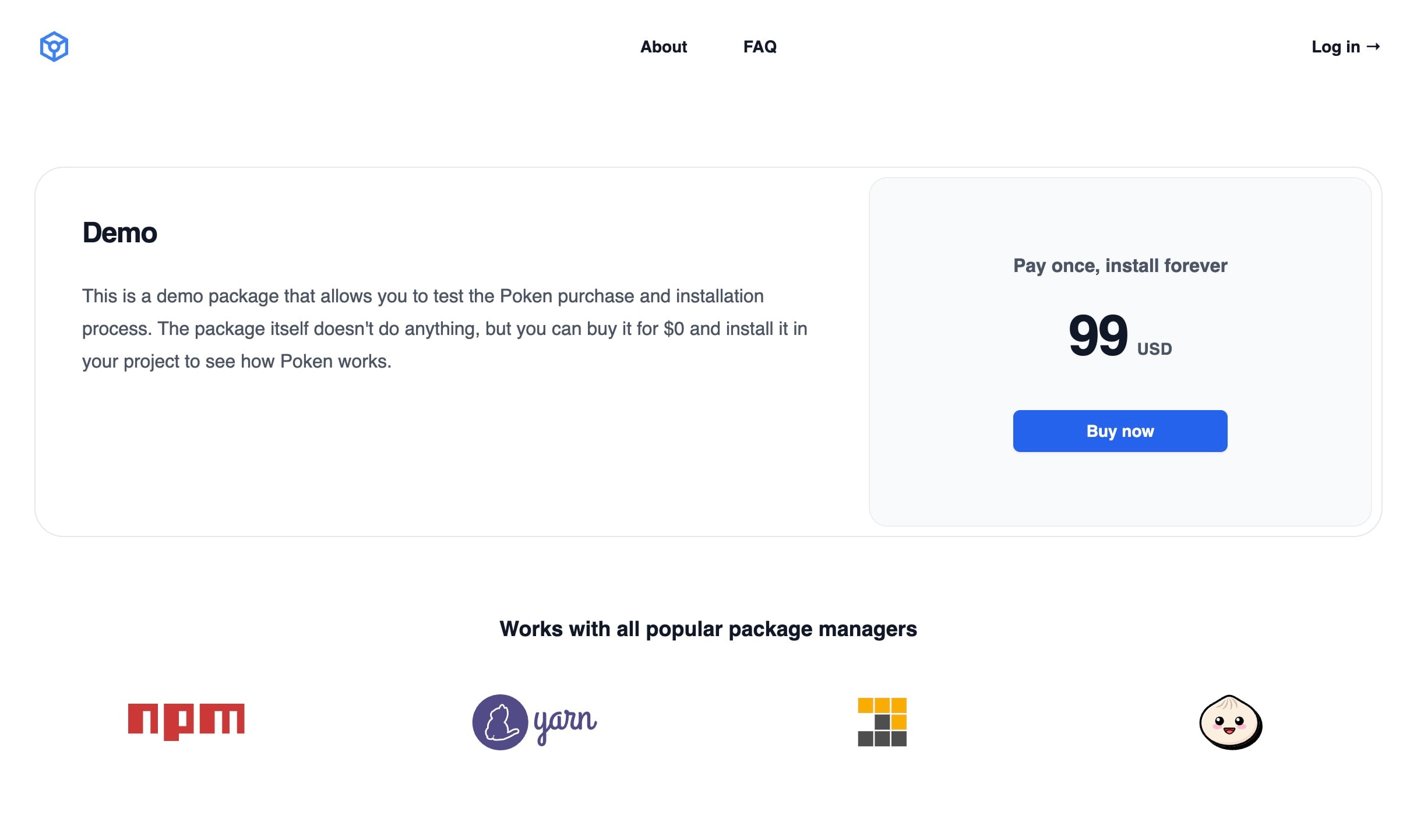The image size is (1417, 840).
Task: Go to the FAQ section
Action: tap(760, 47)
